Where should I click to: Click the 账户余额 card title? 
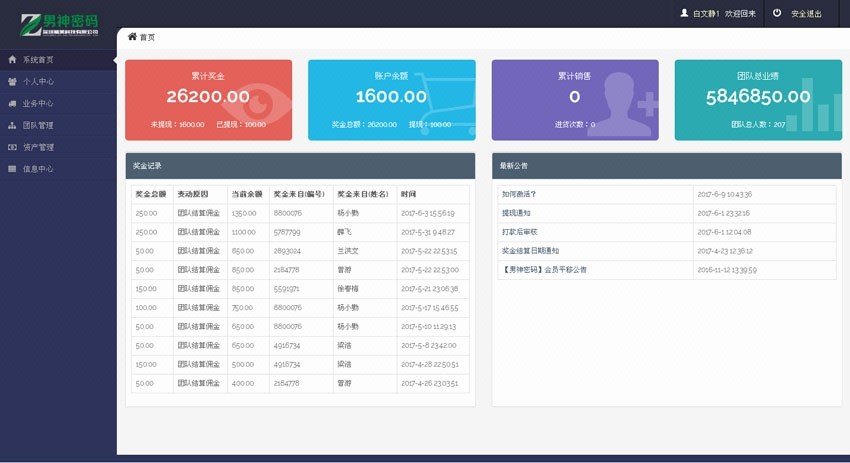tap(391, 76)
